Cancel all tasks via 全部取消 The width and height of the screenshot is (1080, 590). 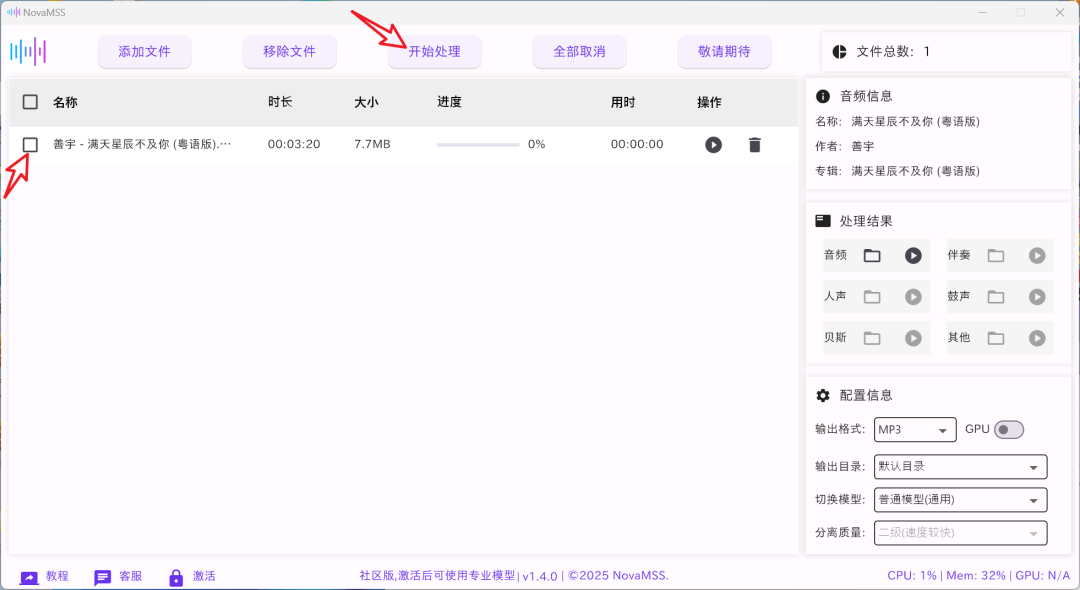pos(579,52)
